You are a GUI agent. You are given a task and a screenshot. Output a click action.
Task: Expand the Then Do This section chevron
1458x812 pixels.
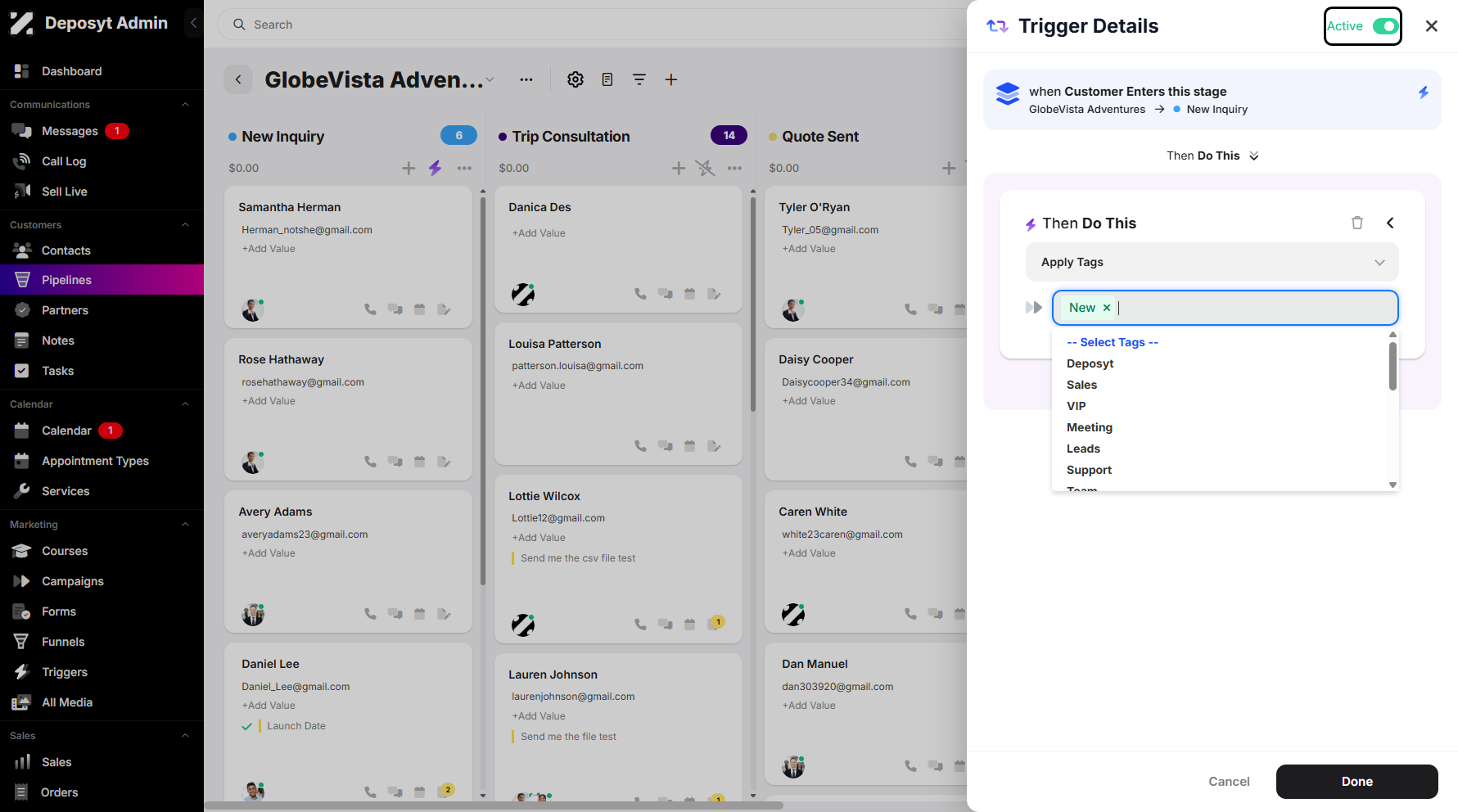[x=1253, y=156]
